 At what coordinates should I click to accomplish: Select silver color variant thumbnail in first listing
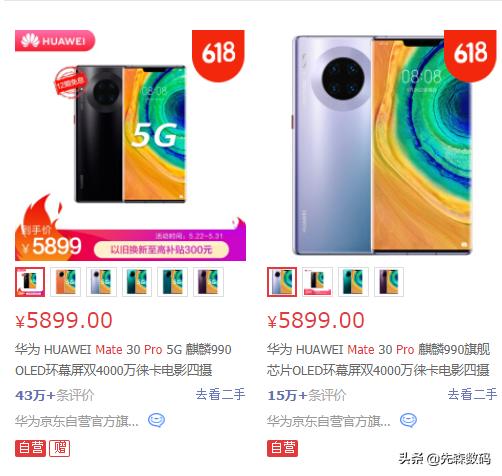pyautogui.click(x=101, y=282)
